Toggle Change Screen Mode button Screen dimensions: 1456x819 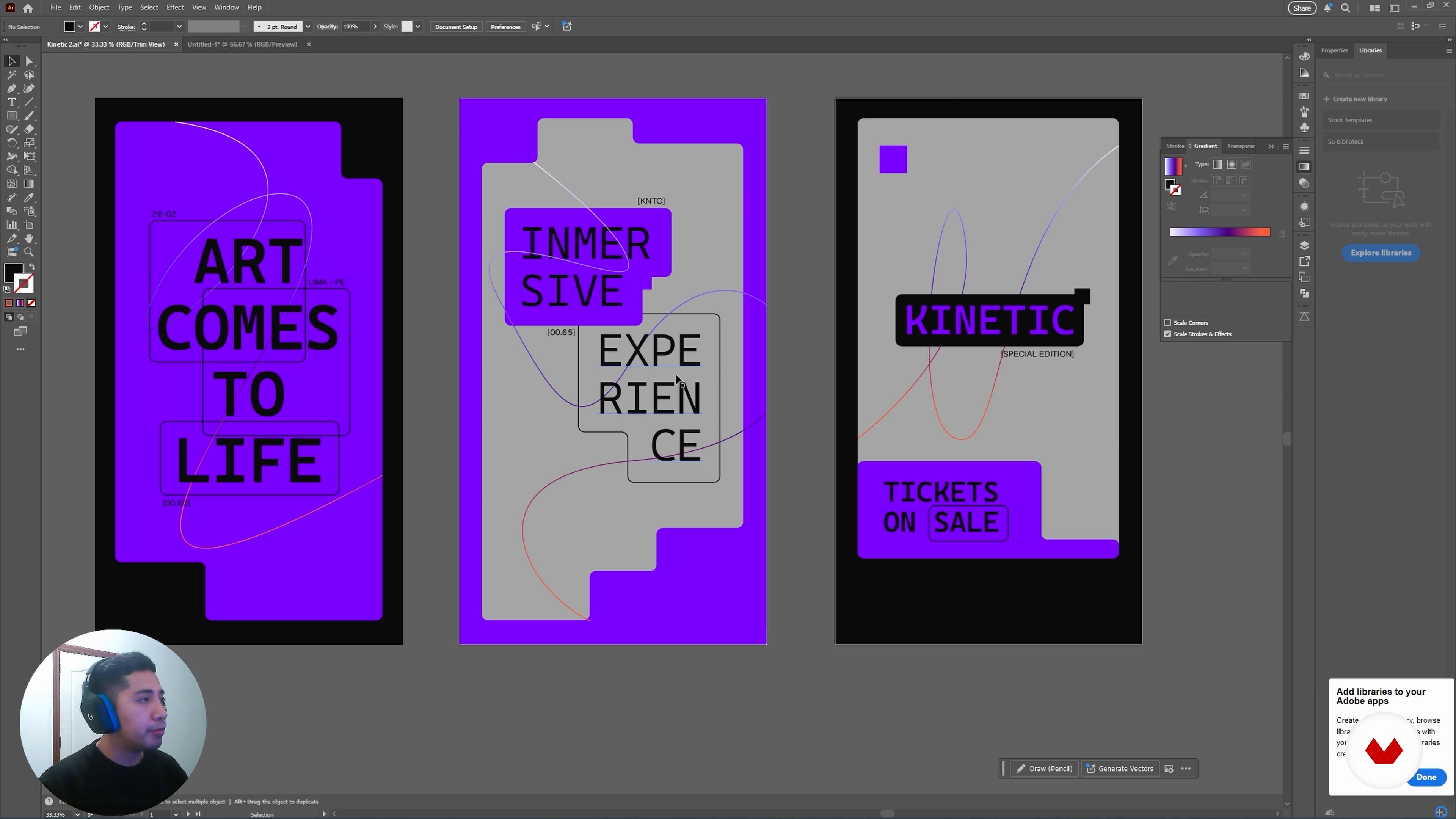pos(20,332)
